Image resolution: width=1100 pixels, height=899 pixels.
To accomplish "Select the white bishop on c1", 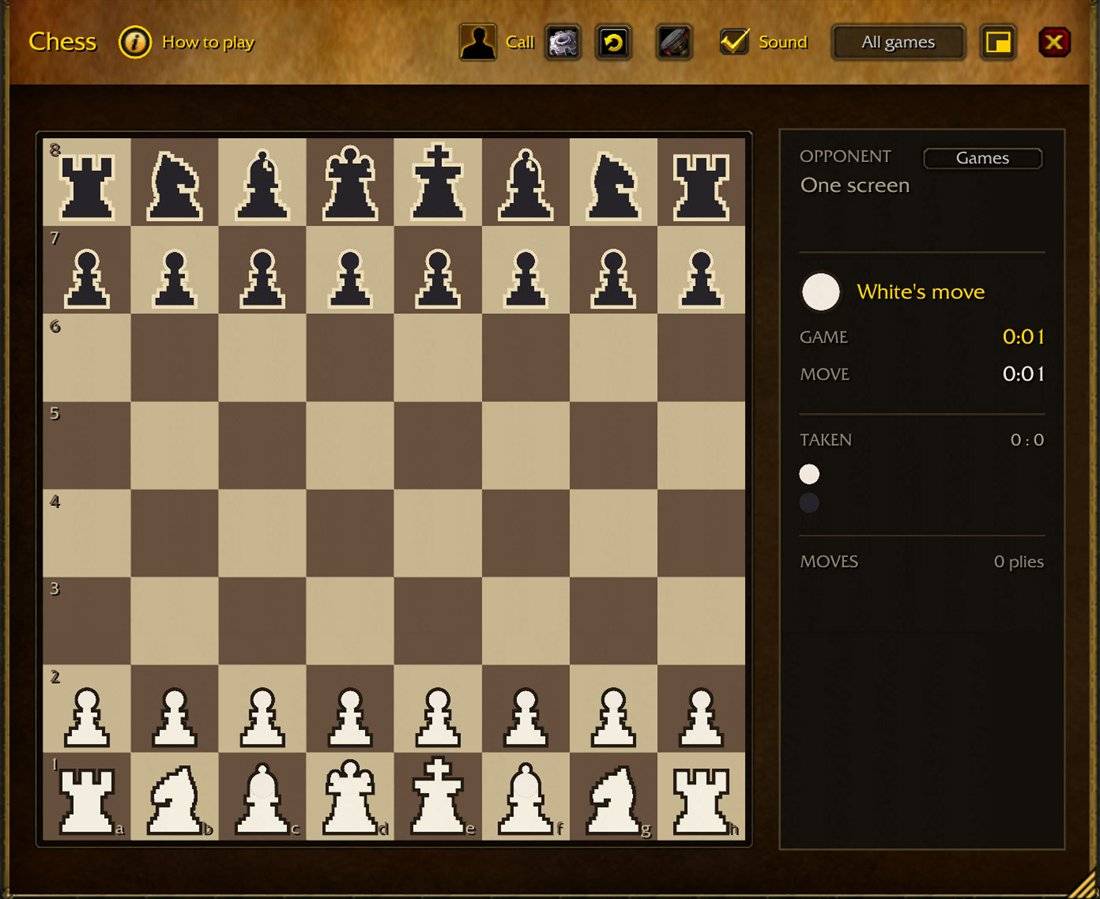I will coord(262,799).
